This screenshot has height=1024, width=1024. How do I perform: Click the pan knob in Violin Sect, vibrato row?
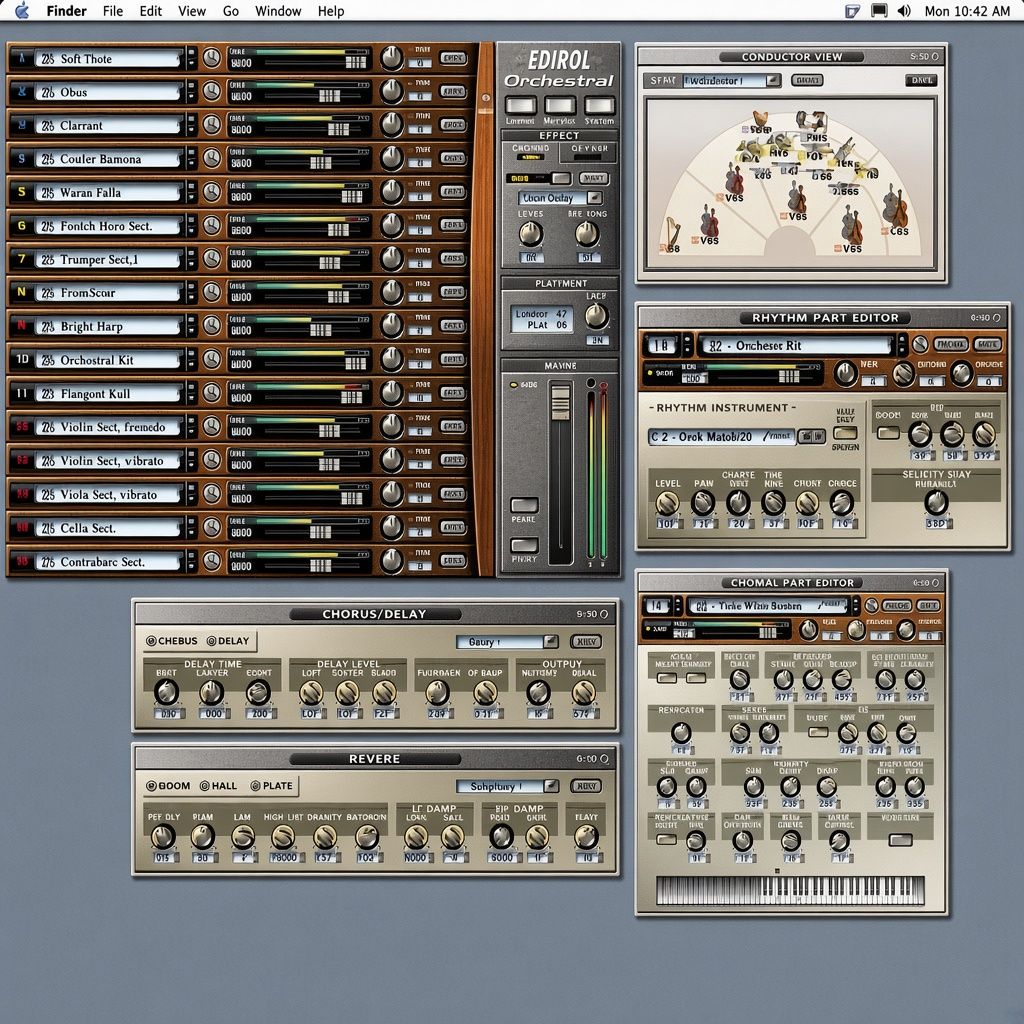[x=391, y=460]
